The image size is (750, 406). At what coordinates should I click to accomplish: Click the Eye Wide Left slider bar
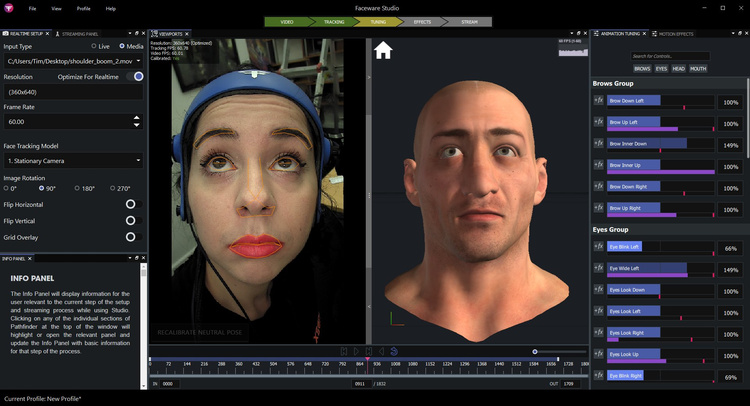(x=661, y=268)
